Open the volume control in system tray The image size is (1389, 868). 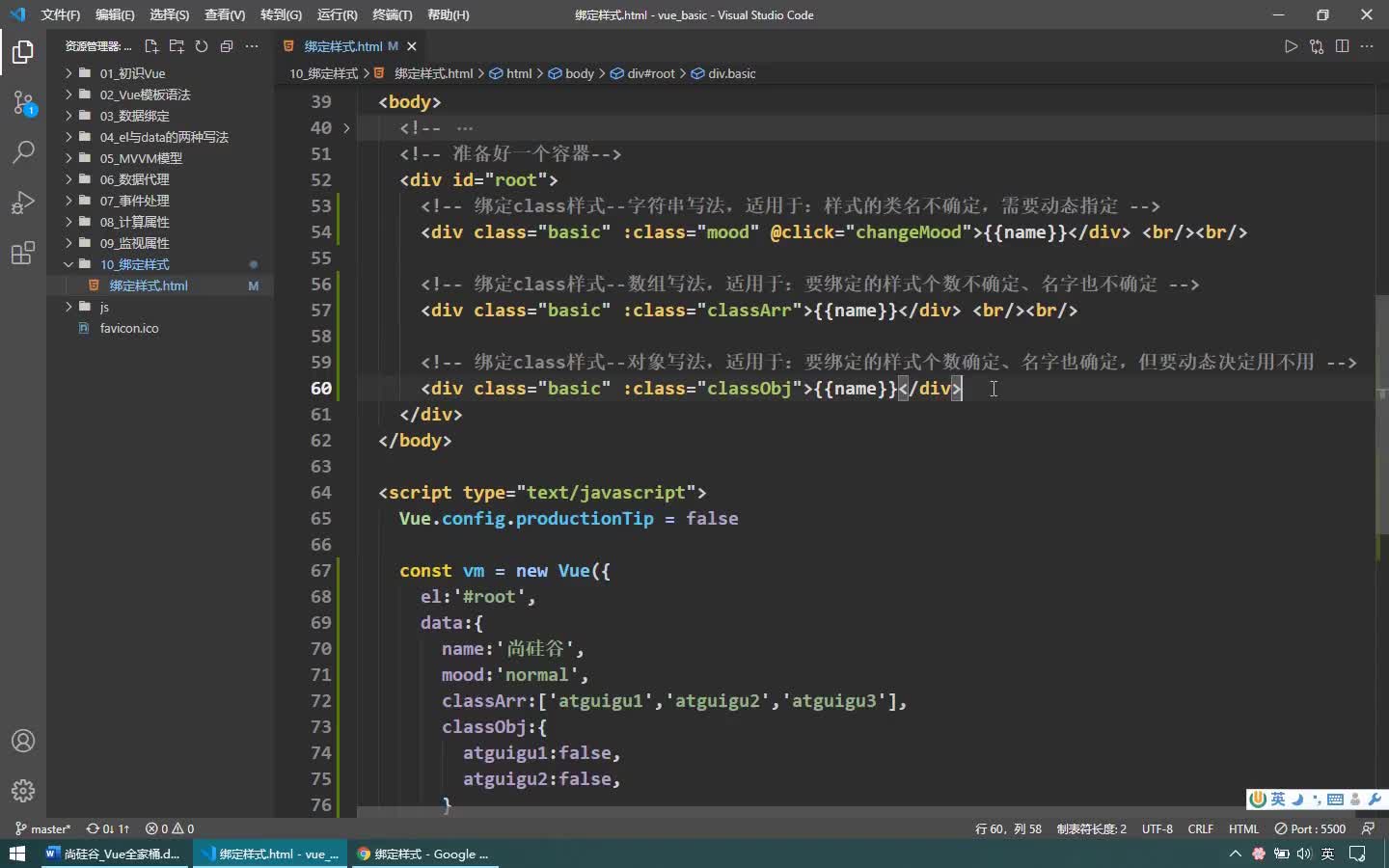pos(1304,854)
